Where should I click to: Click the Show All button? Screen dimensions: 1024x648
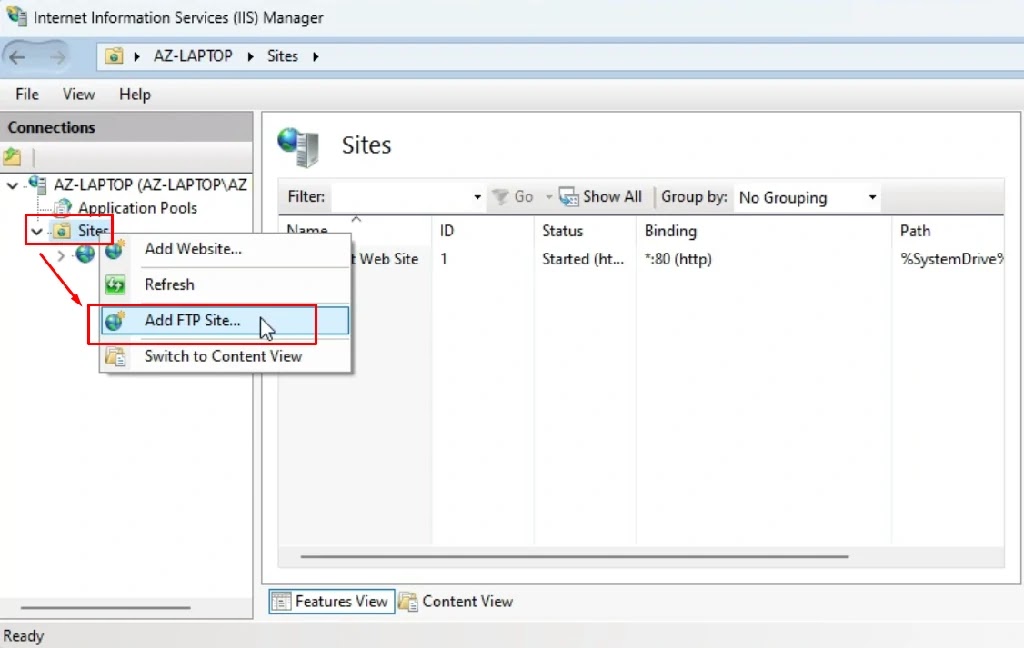coord(601,197)
